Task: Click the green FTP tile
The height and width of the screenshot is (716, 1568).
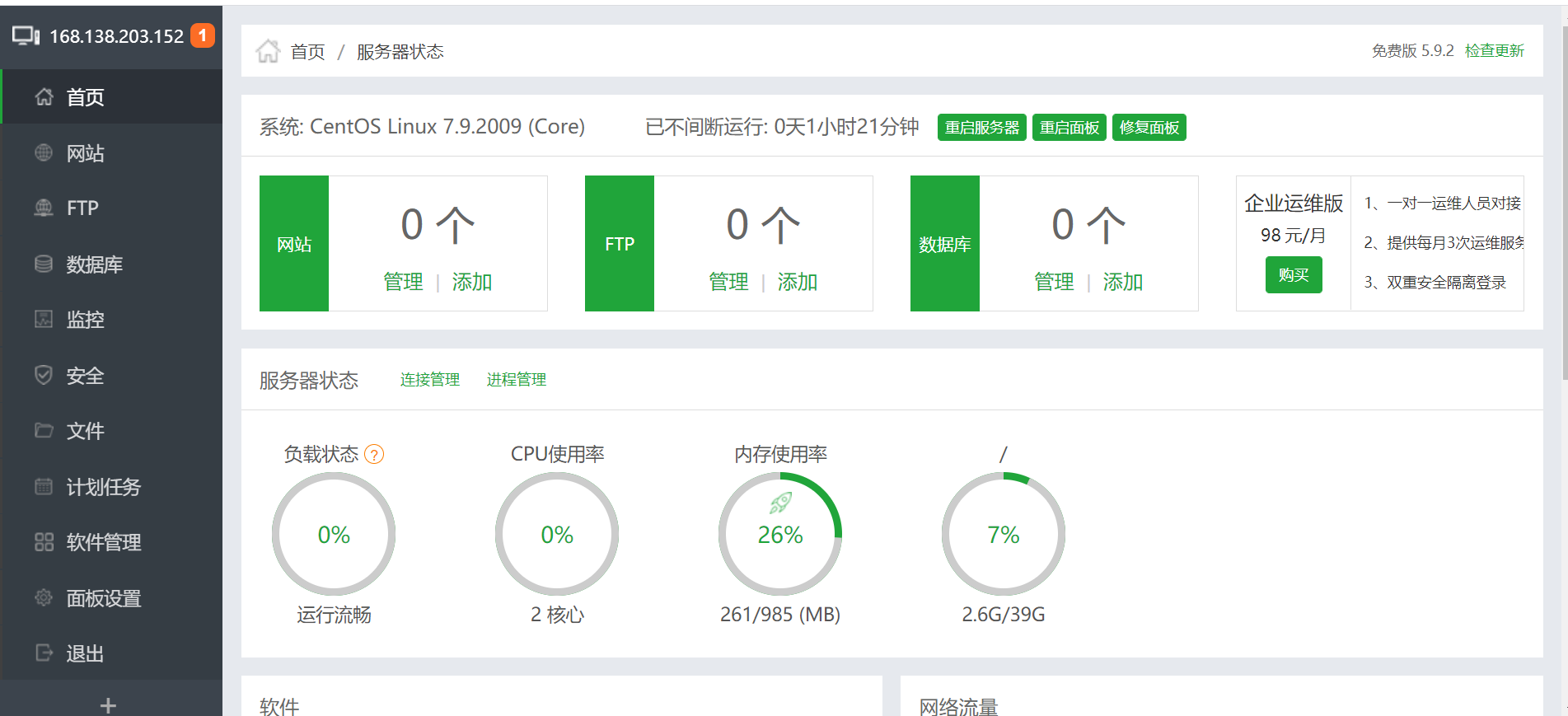Action: tap(620, 244)
